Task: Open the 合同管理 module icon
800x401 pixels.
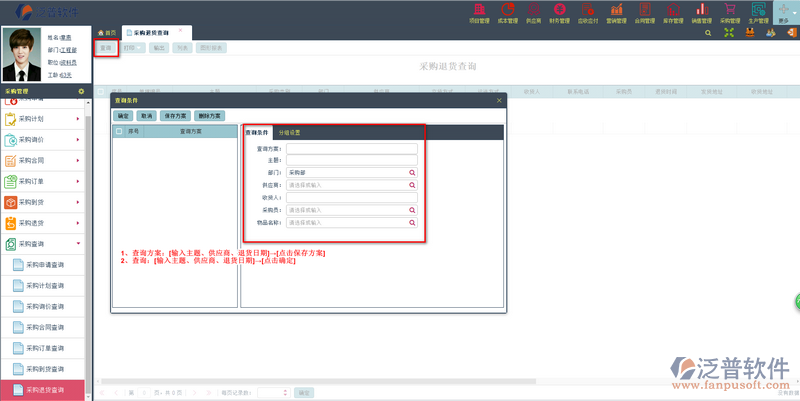Action: 645,13
